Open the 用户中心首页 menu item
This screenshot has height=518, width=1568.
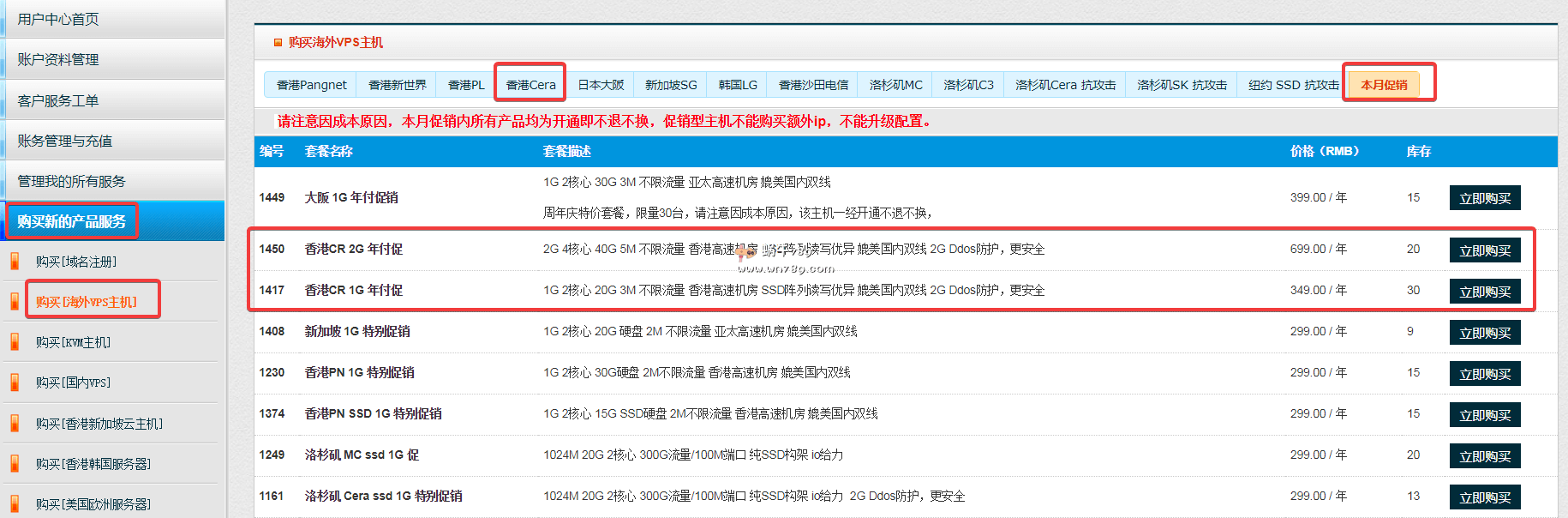click(x=58, y=19)
